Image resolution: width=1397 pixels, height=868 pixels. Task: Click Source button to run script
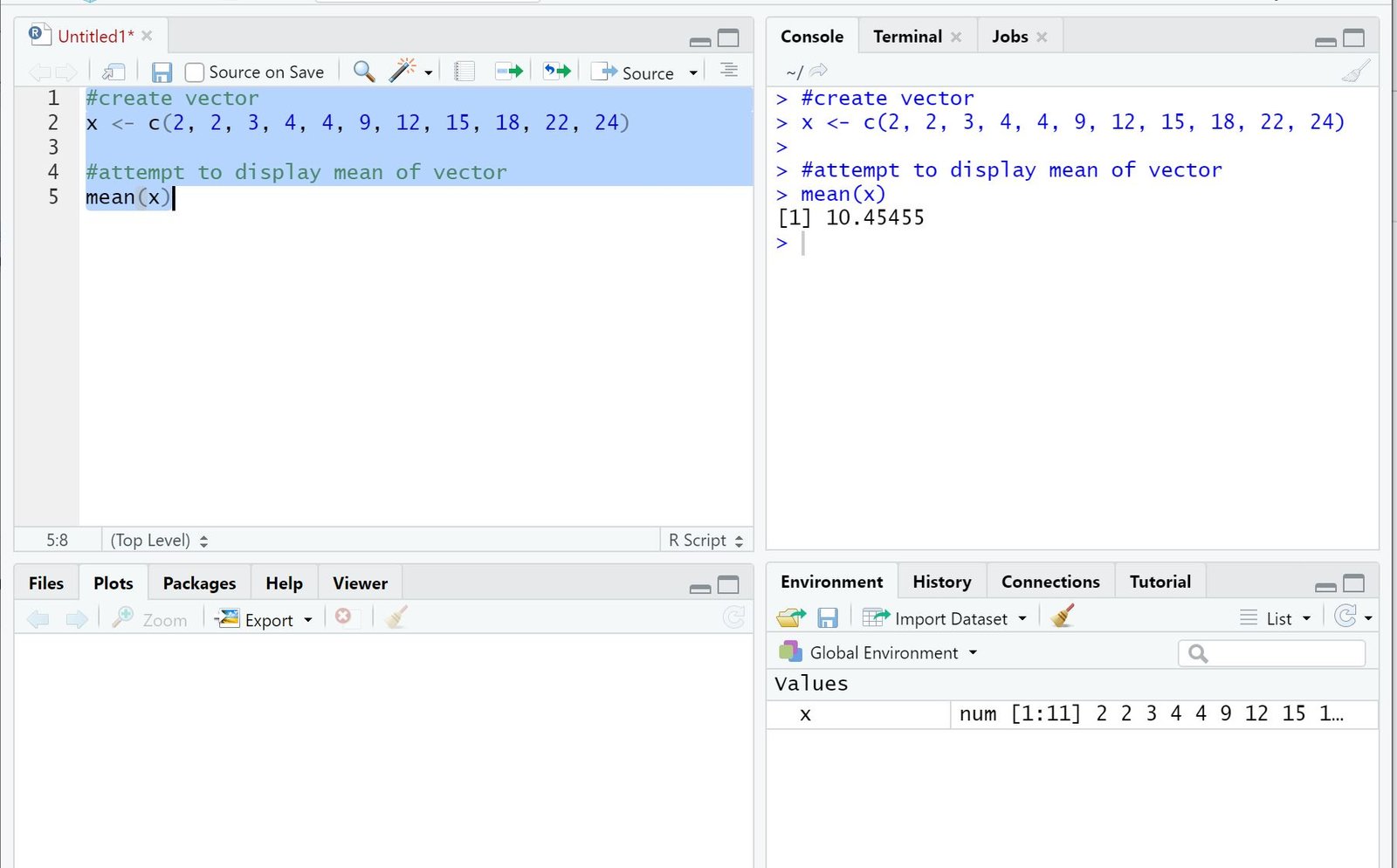tap(634, 72)
